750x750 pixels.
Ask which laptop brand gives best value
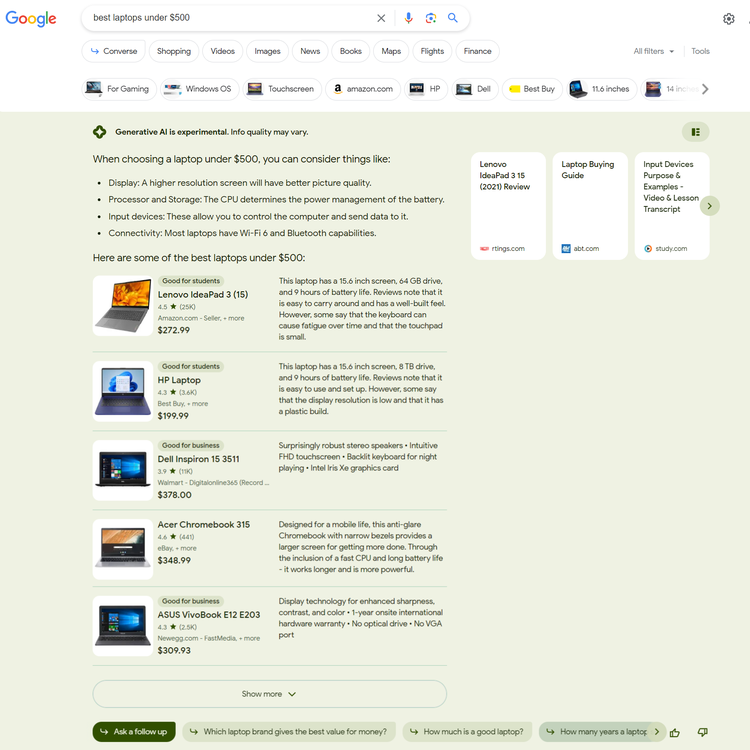(x=289, y=732)
